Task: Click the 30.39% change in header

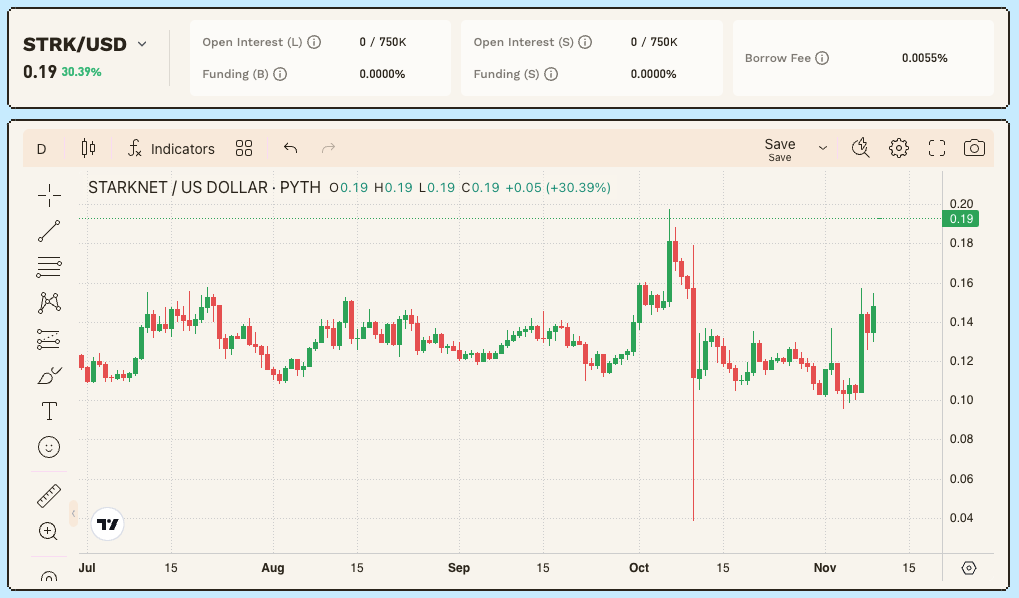Action: click(x=81, y=72)
